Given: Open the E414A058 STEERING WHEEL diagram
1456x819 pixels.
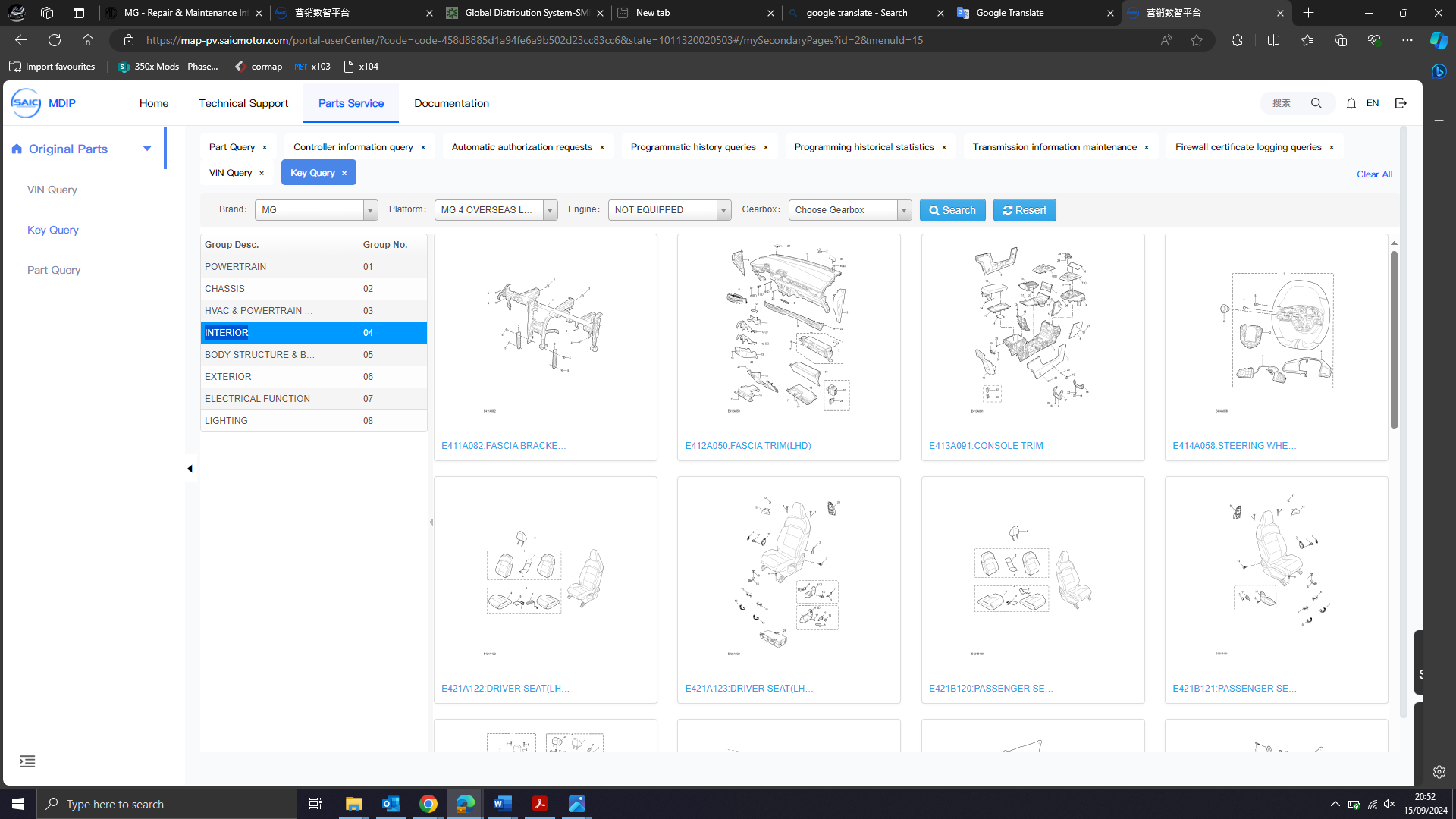Looking at the screenshot, I should tap(1276, 347).
